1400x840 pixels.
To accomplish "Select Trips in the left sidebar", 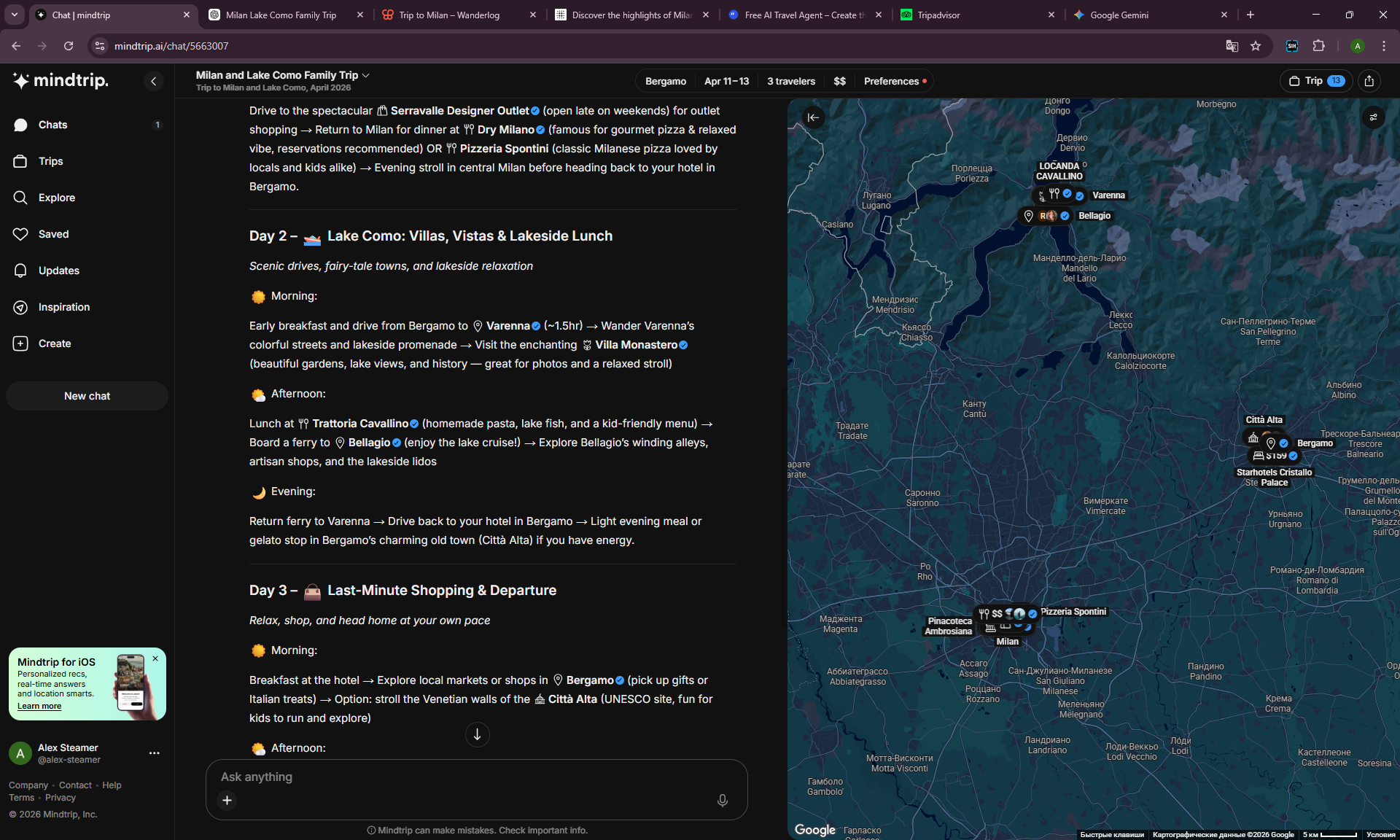I will point(50,161).
